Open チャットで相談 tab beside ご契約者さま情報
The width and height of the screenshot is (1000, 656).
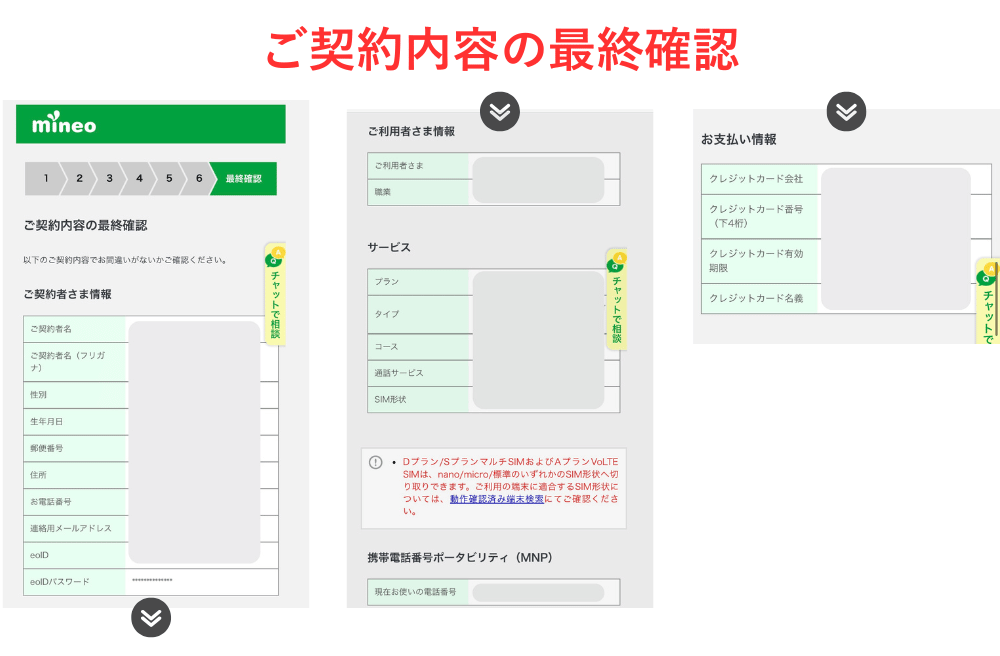(275, 295)
